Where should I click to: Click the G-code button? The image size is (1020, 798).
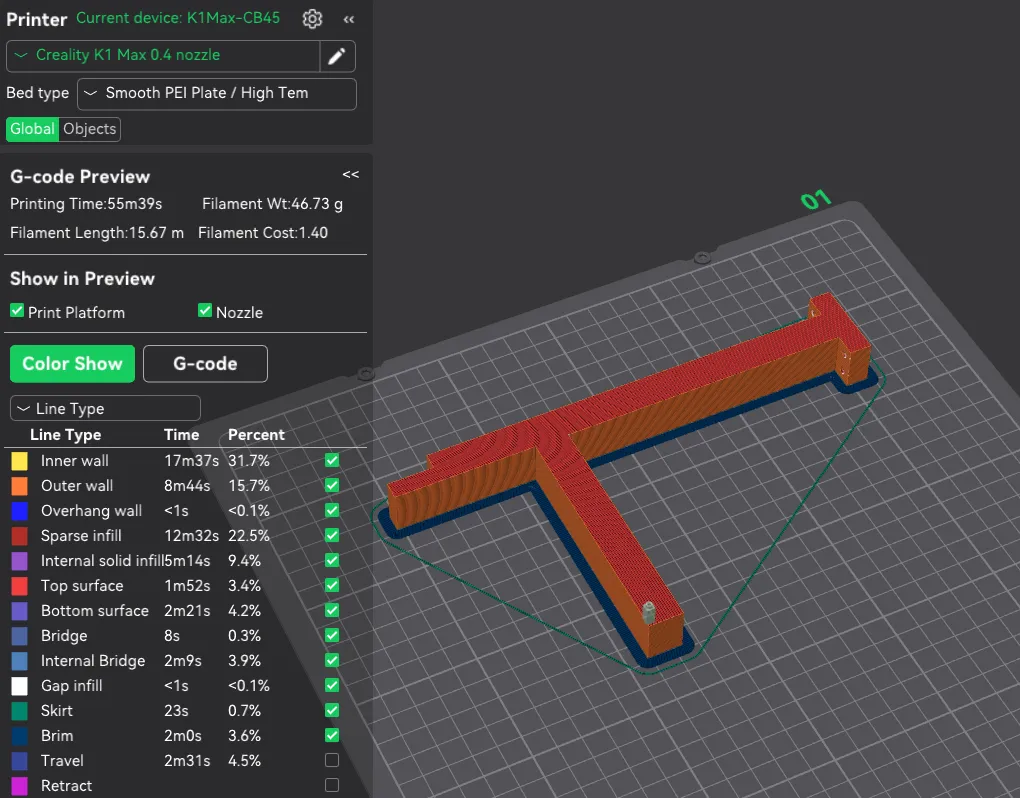[x=205, y=364]
